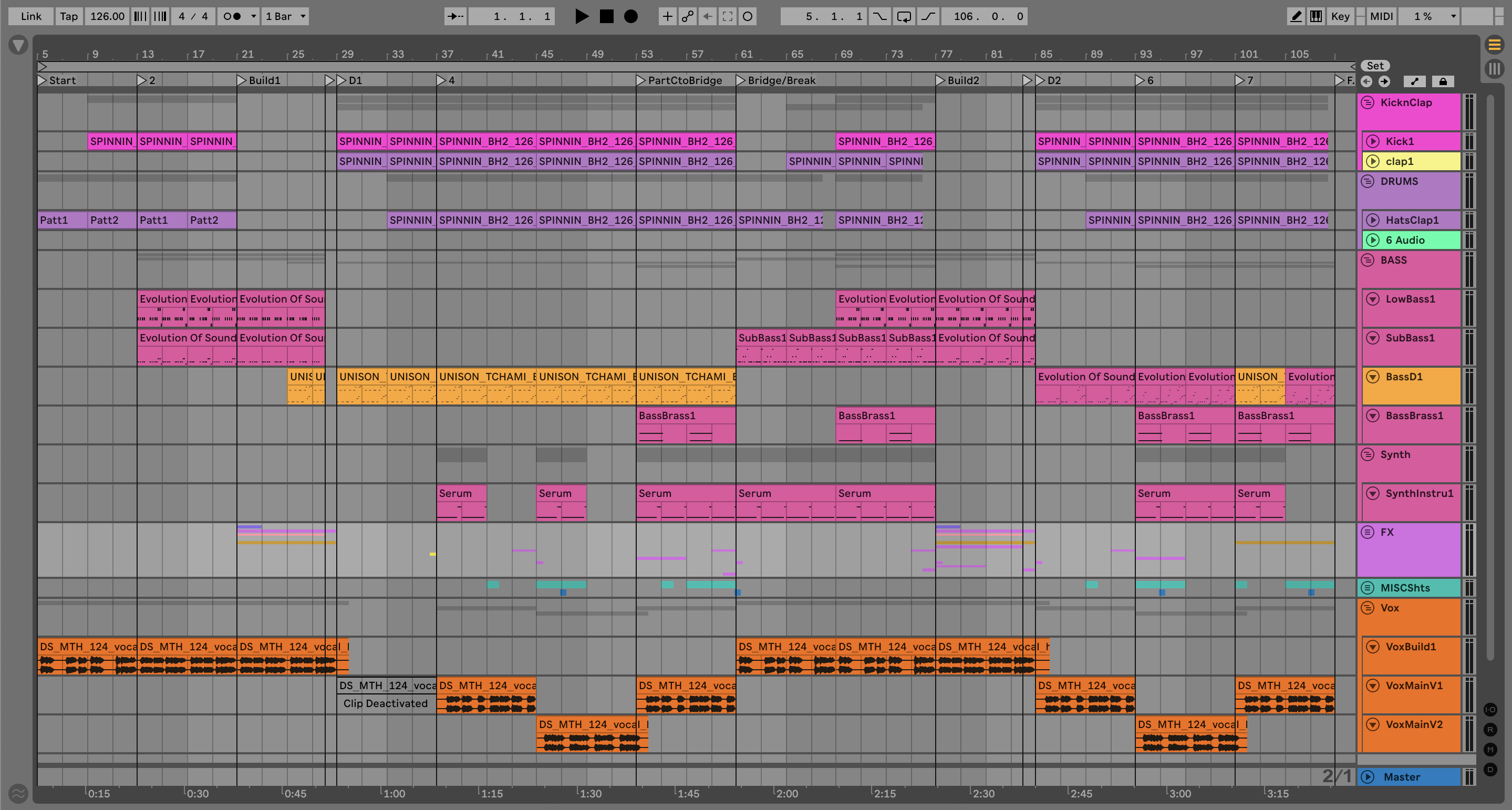Enable the computer MIDI keyboard icon

click(x=1316, y=16)
